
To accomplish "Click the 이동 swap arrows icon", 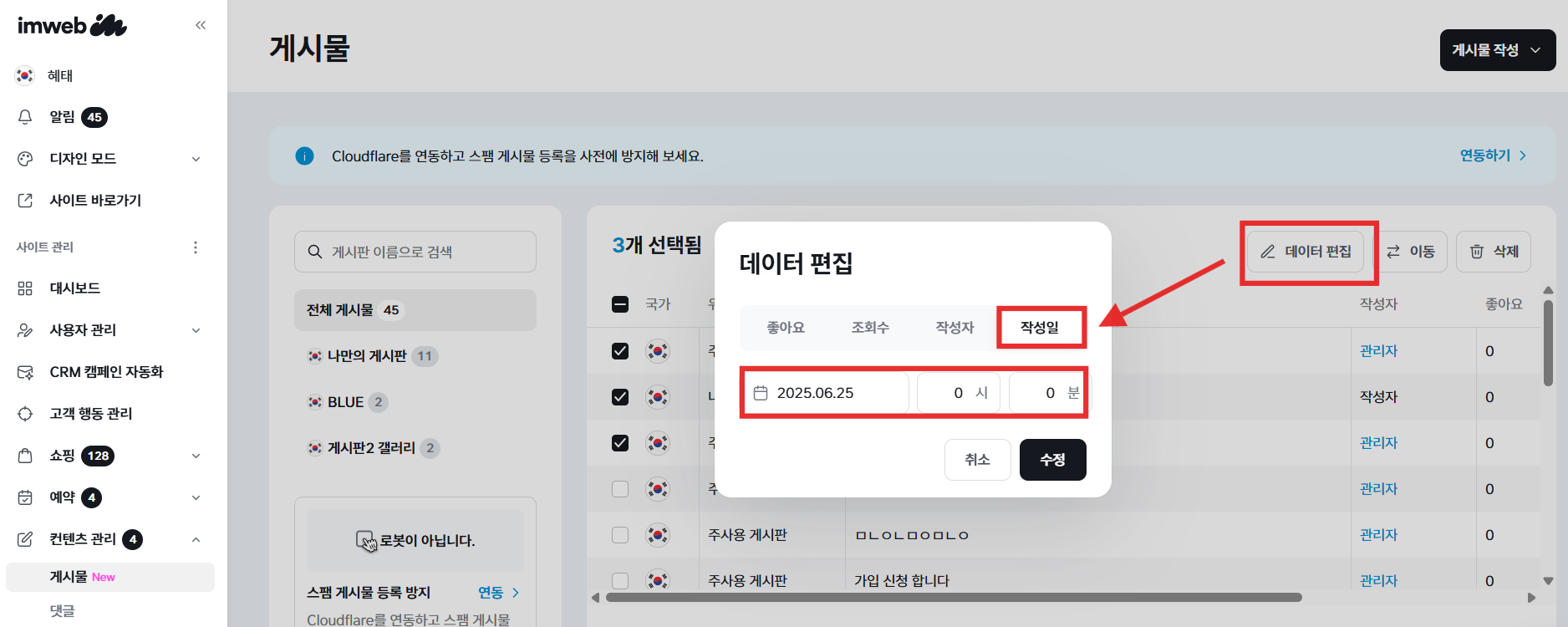I will (1393, 252).
